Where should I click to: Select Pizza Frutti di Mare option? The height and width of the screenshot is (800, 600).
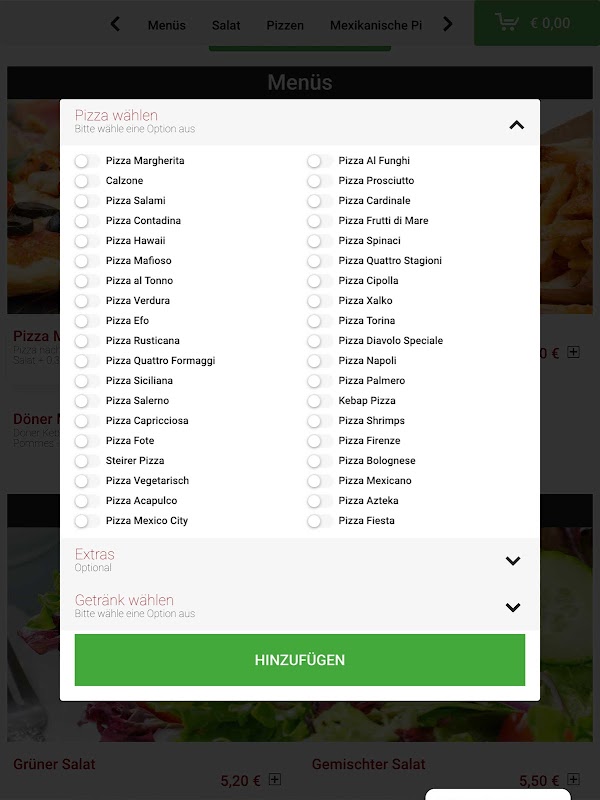(320, 221)
